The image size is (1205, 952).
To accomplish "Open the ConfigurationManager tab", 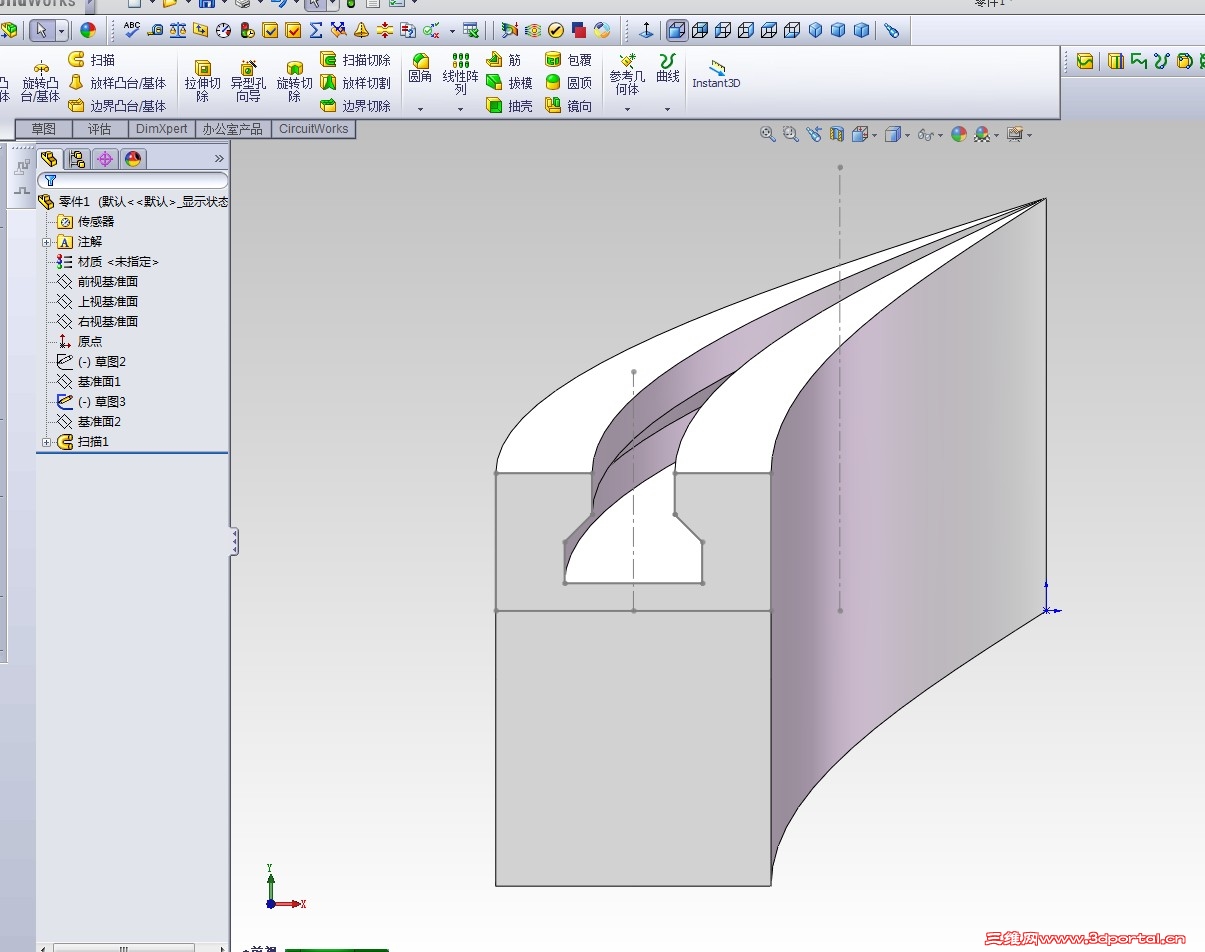I will click(x=105, y=159).
